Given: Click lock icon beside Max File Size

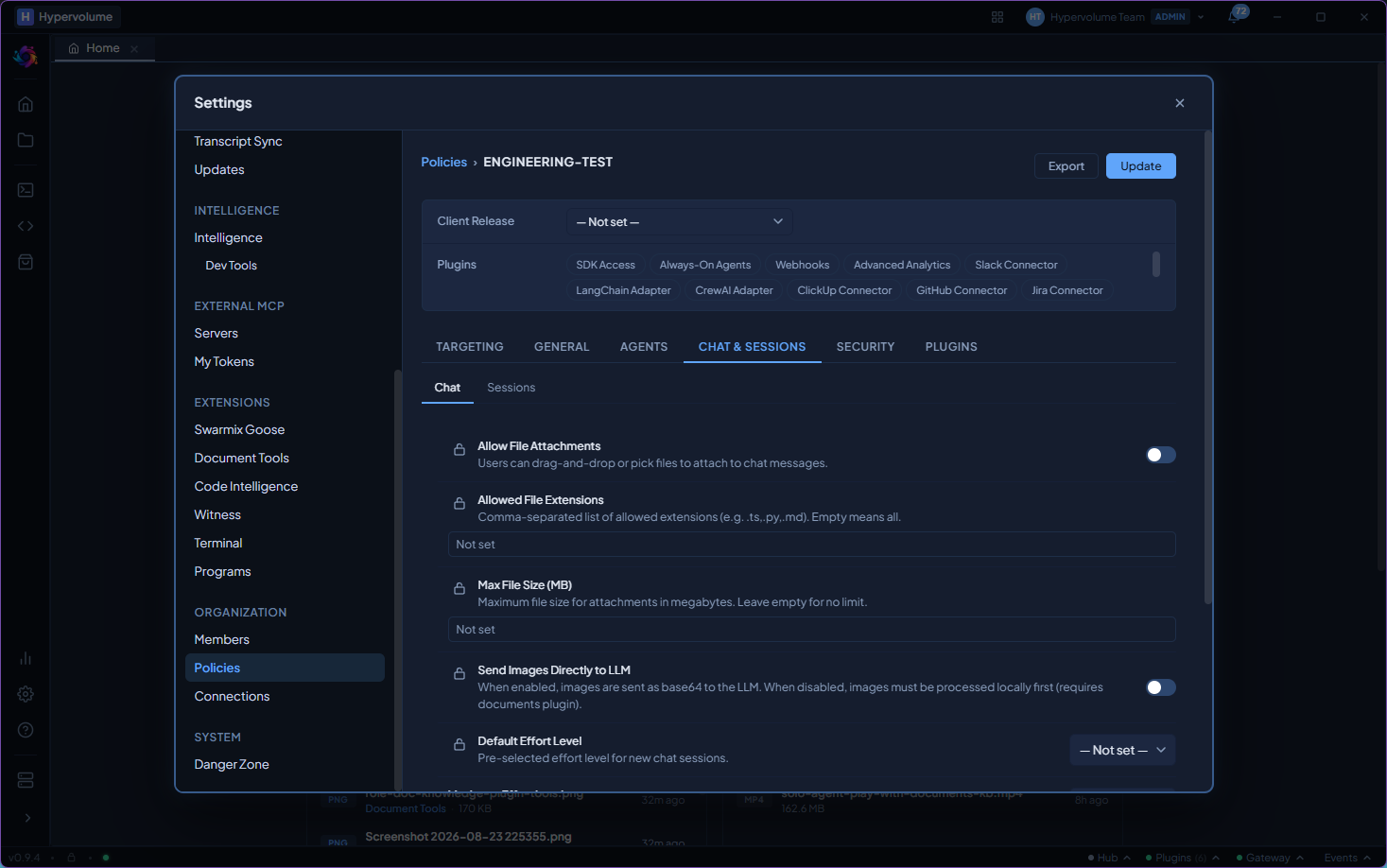Looking at the screenshot, I should [x=459, y=588].
